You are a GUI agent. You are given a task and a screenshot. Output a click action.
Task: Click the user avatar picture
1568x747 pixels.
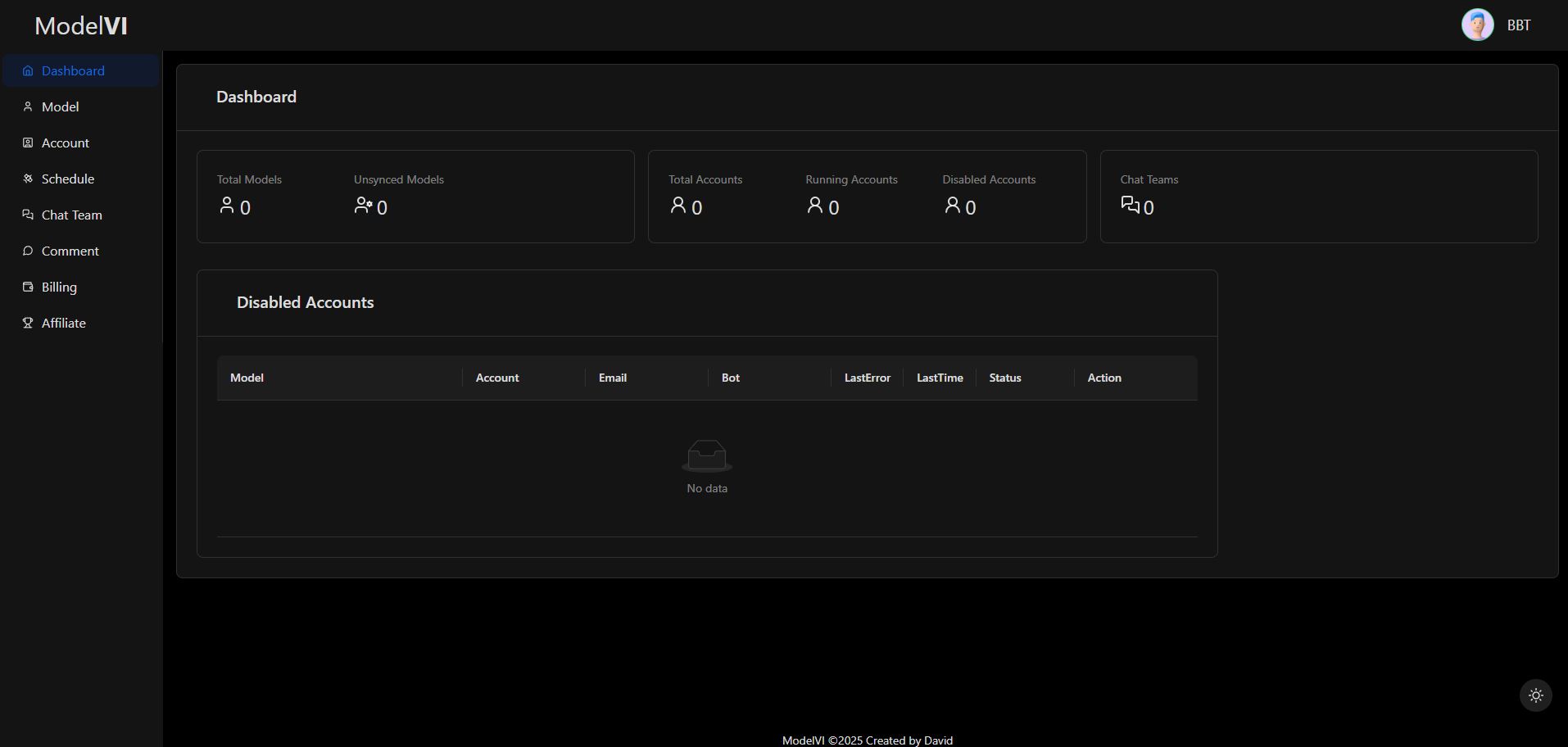tap(1477, 25)
